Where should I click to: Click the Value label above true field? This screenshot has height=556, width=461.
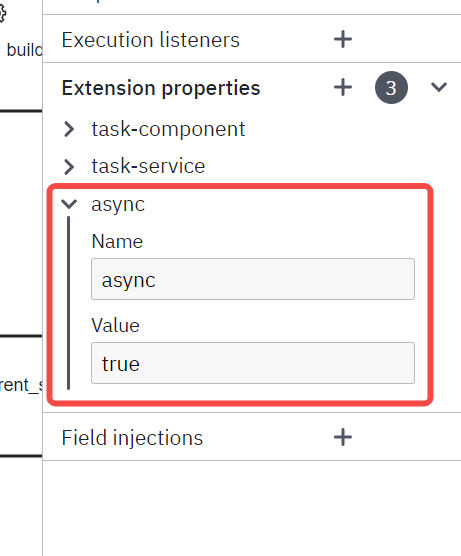(x=116, y=325)
